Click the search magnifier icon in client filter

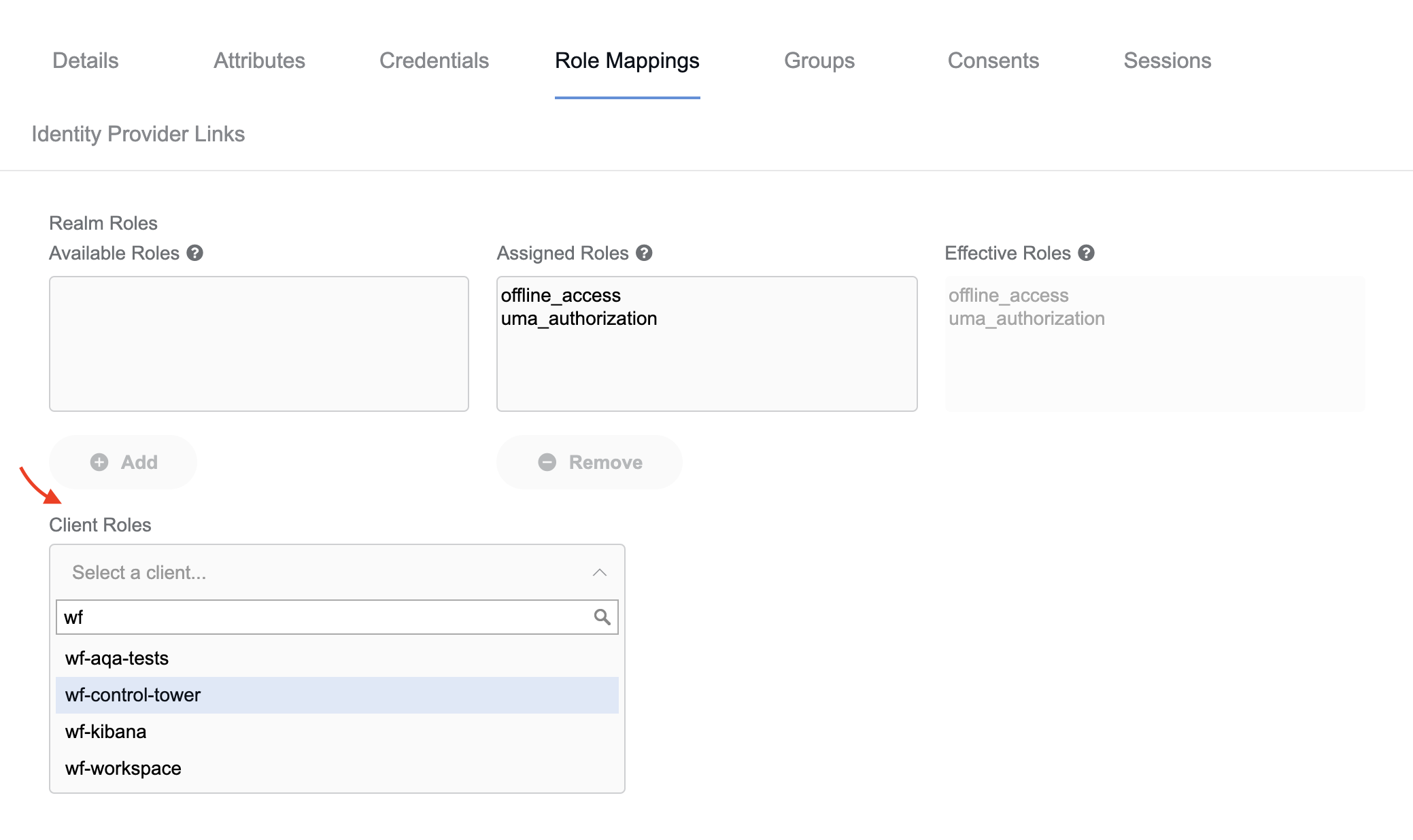click(602, 617)
